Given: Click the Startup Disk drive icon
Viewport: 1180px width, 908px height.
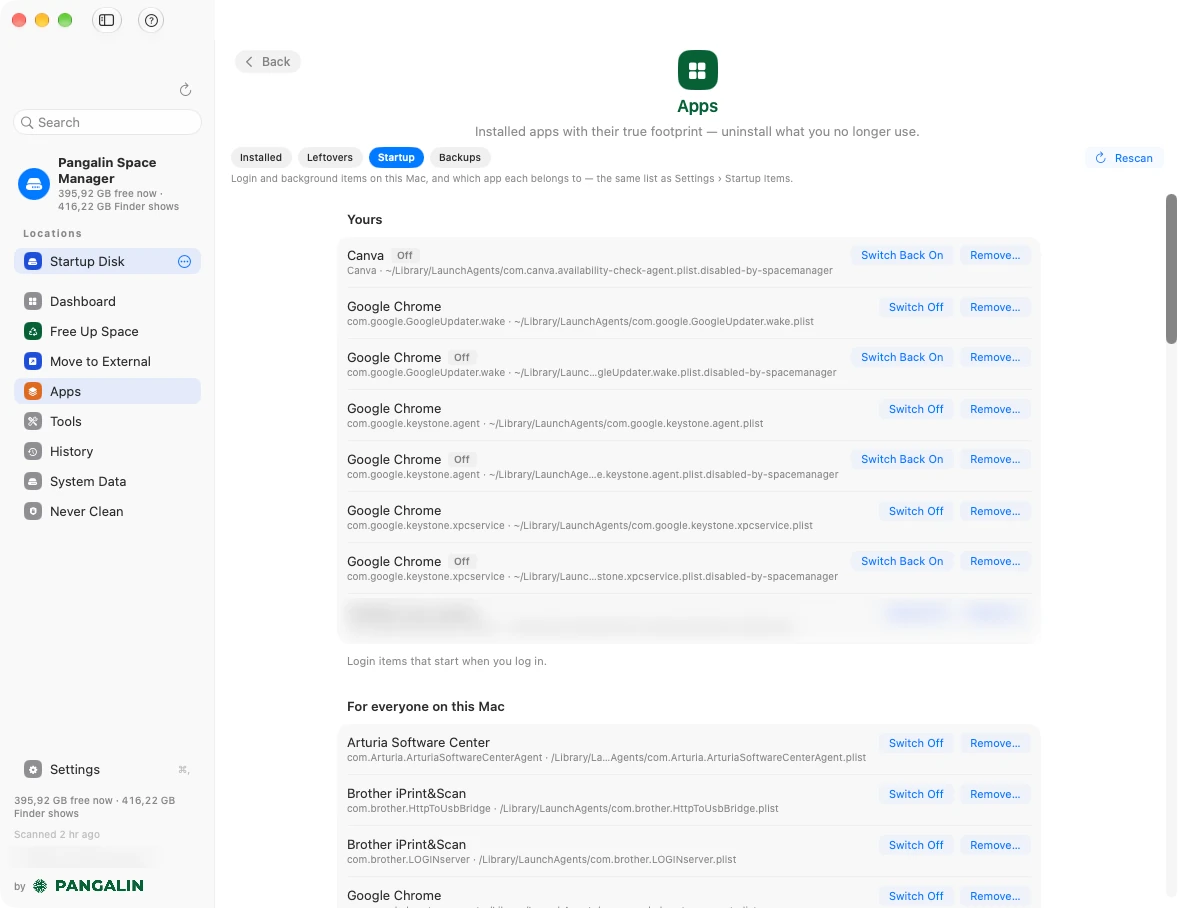Looking at the screenshot, I should click(32, 261).
